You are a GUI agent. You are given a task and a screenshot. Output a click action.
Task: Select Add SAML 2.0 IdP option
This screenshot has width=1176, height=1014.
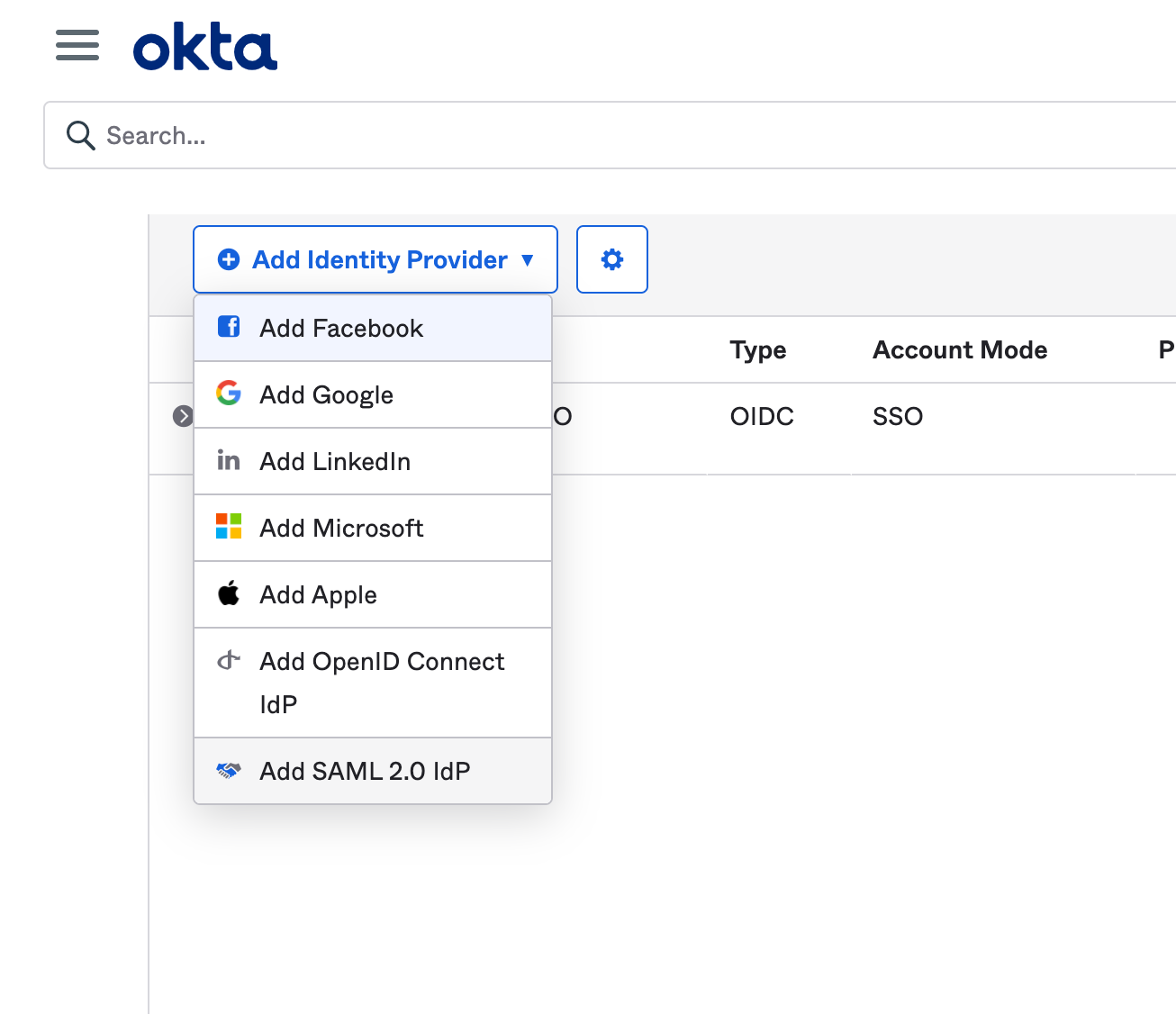373,772
